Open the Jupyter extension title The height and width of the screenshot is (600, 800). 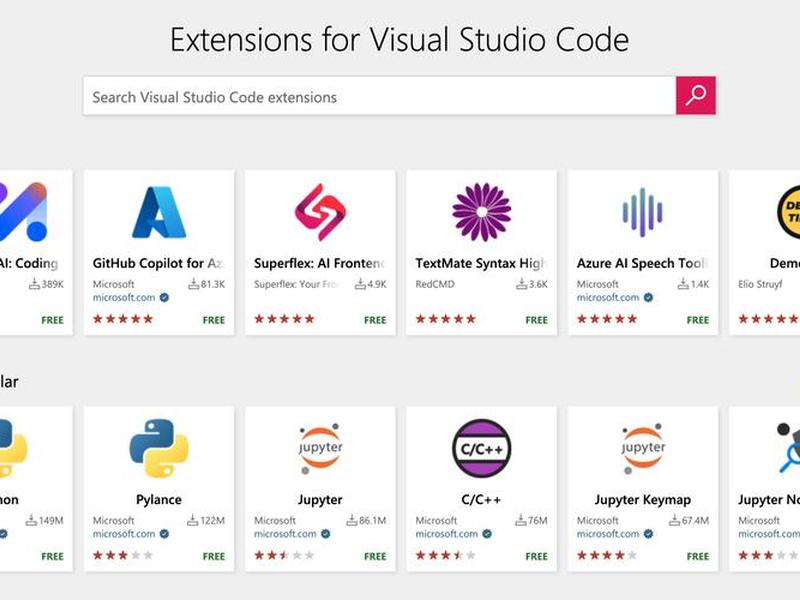pos(320,499)
